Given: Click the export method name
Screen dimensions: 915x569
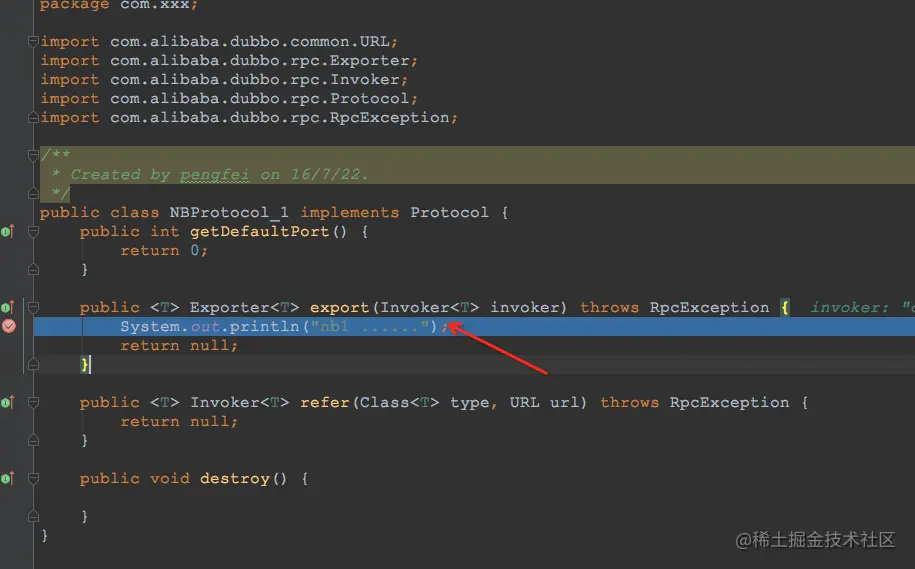Looking at the screenshot, I should click(340, 308).
